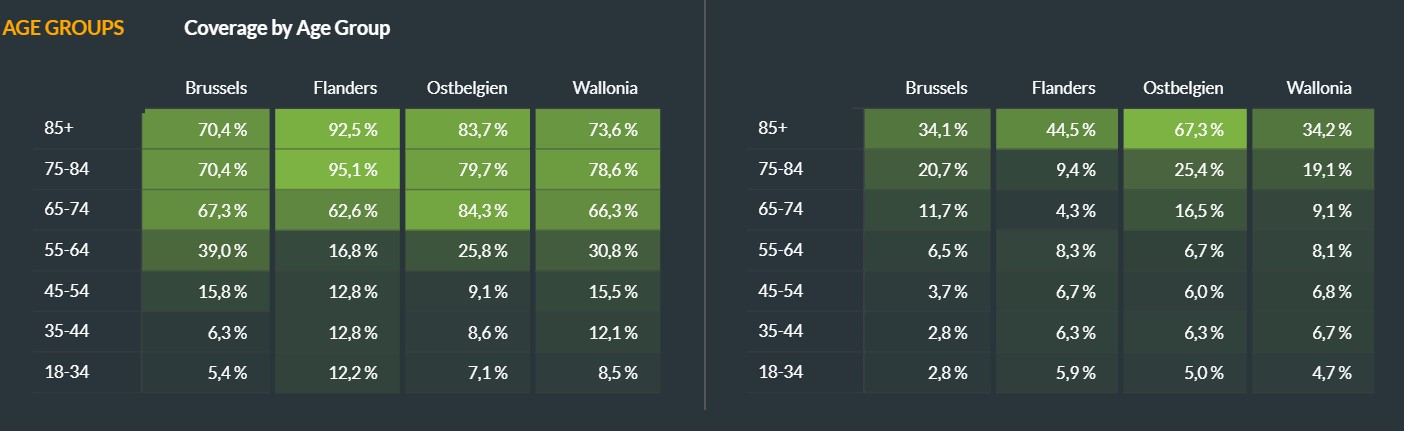The height and width of the screenshot is (431, 1404).
Task: Select the 30,8 % Wallonia cell
Action: 598,250
